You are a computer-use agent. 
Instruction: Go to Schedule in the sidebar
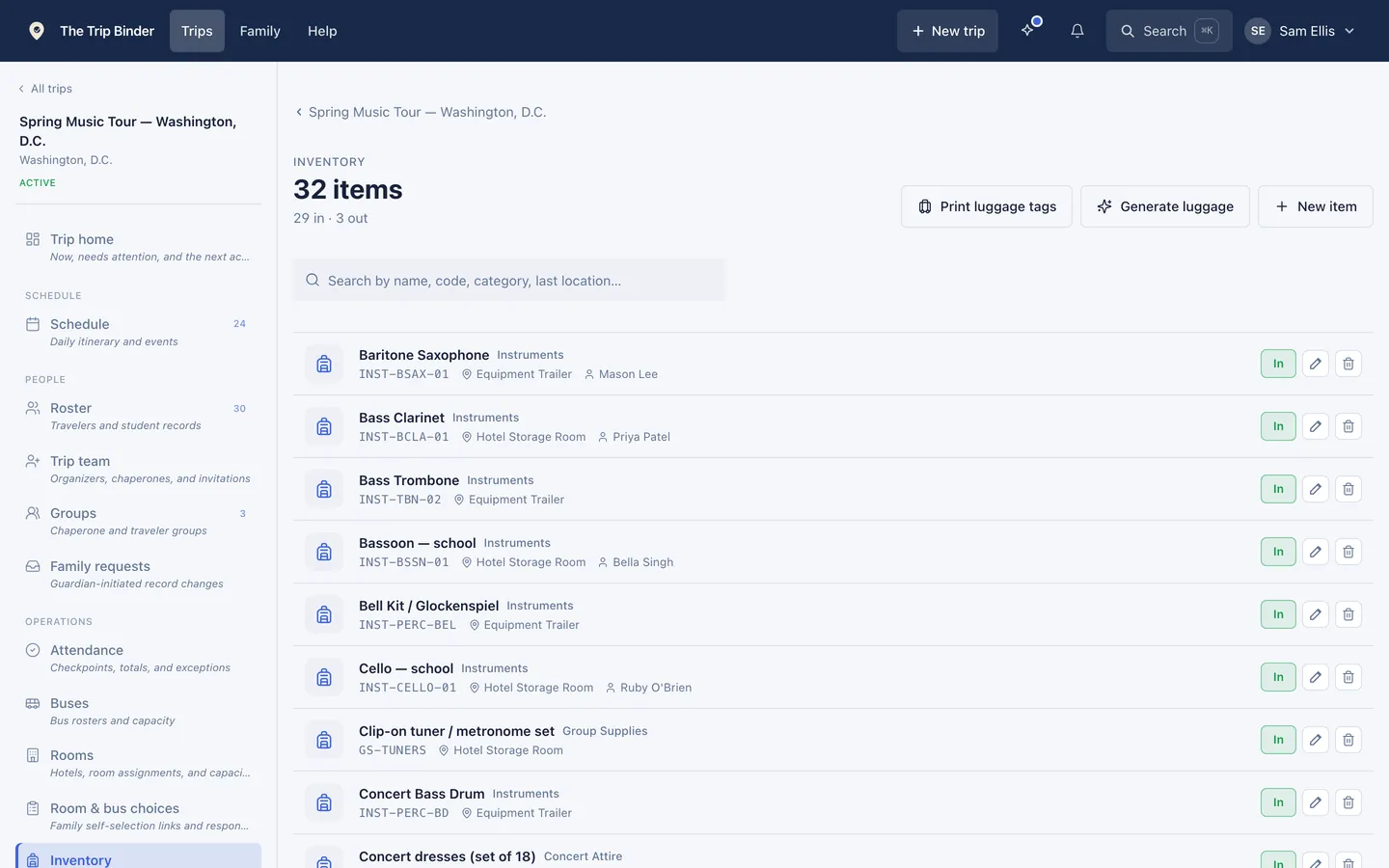tap(138, 332)
